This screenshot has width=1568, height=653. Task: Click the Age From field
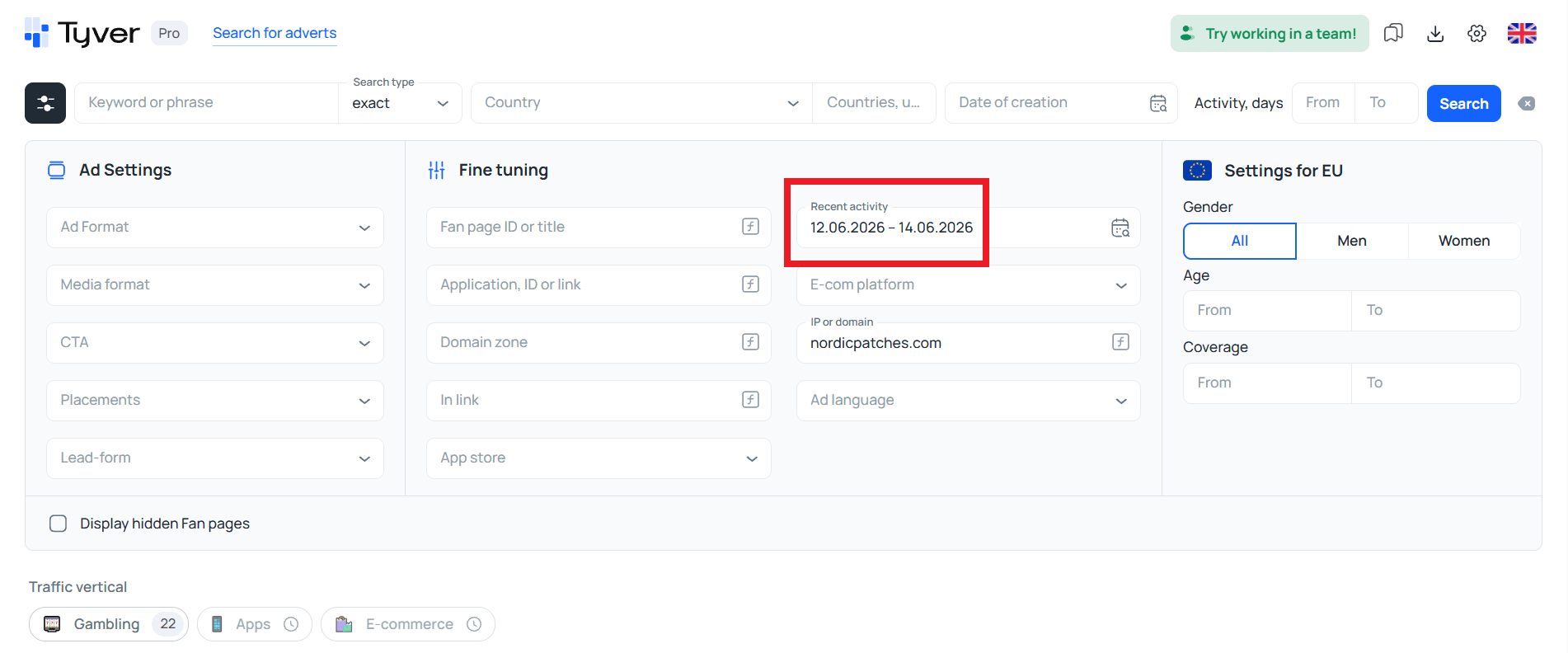(1267, 311)
